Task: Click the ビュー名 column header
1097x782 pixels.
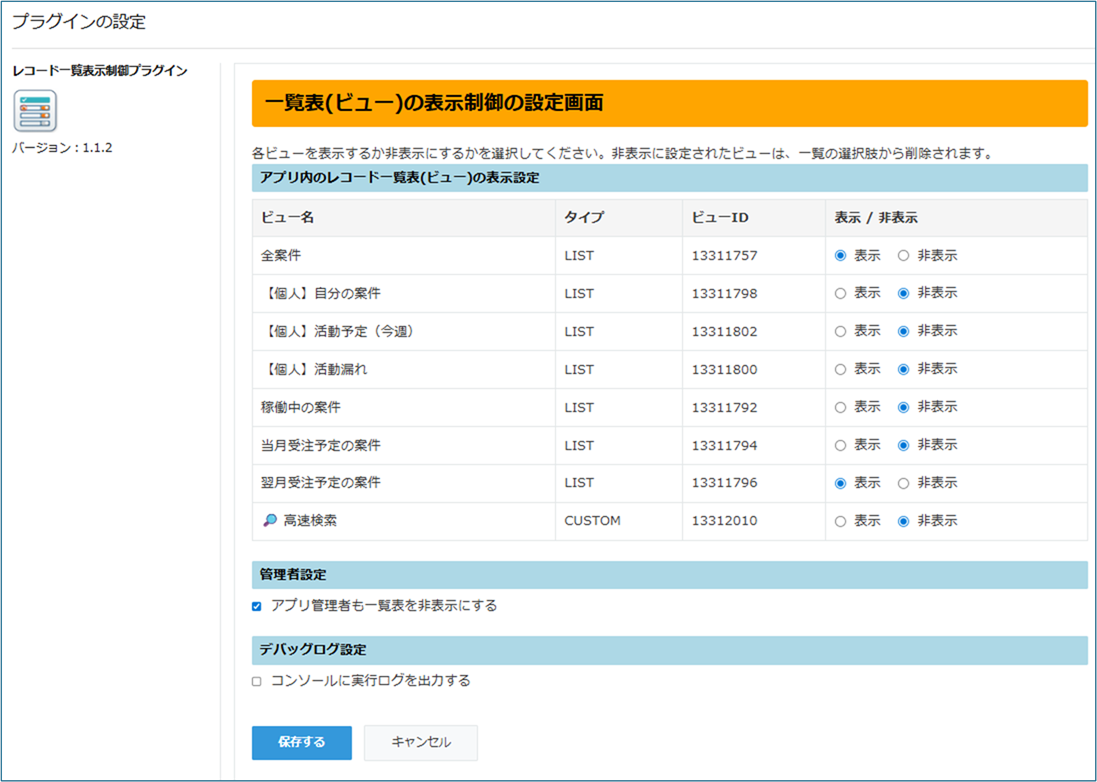Action: 288,218
